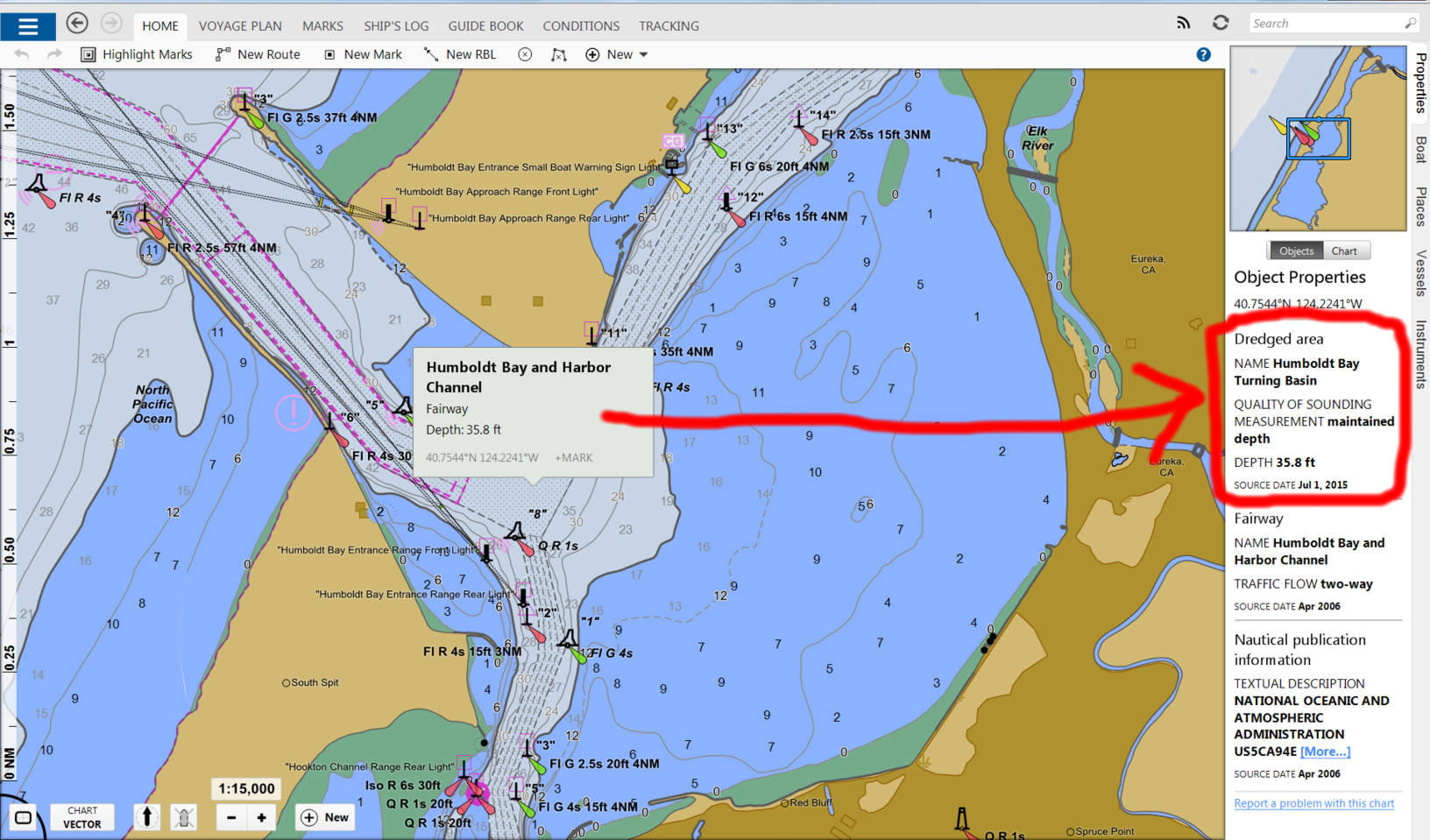Select the Properties side tab
The width and height of the screenshot is (1430, 840).
coord(1420,82)
